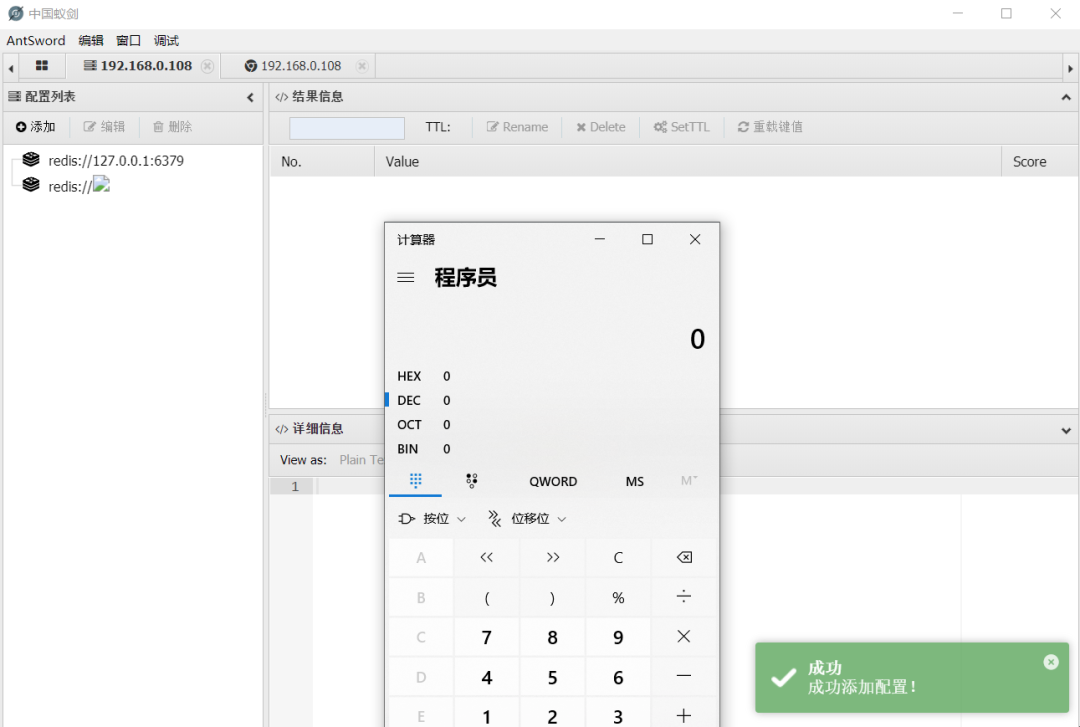Screen dimensions: 1080x727
Task: Click the 重载键值 button
Action: pos(770,127)
